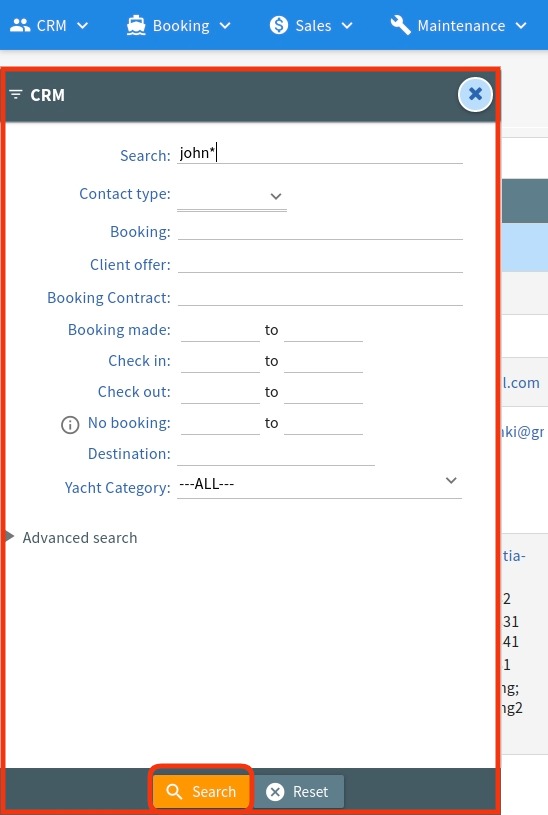Open the Contact type dropdown
The width and height of the screenshot is (548, 815).
click(232, 196)
